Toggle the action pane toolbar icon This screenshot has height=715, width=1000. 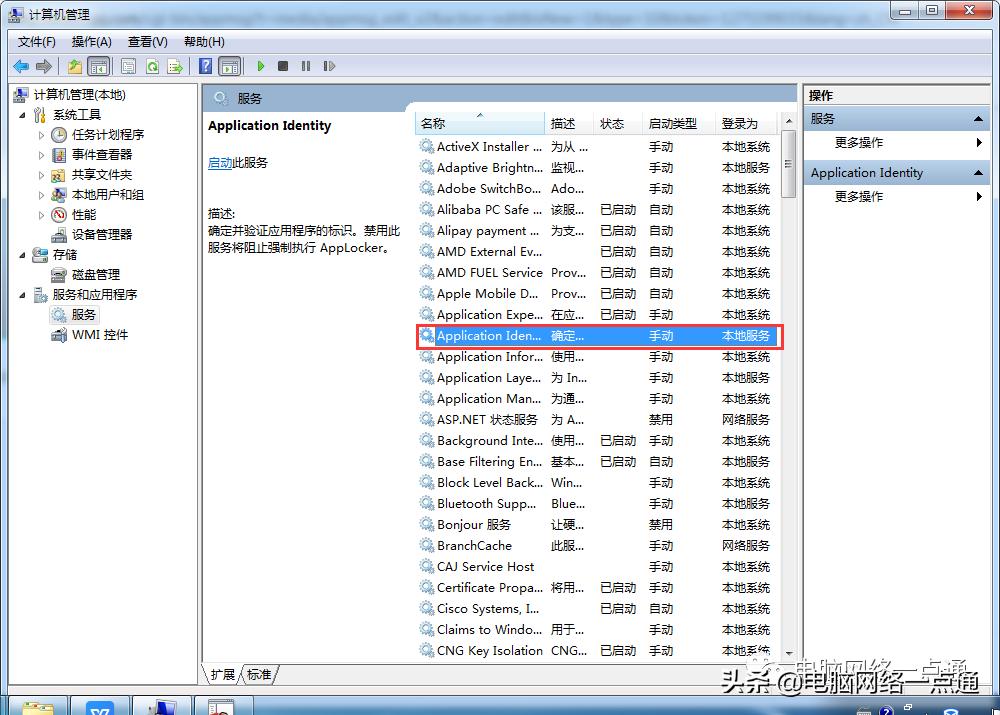point(230,66)
